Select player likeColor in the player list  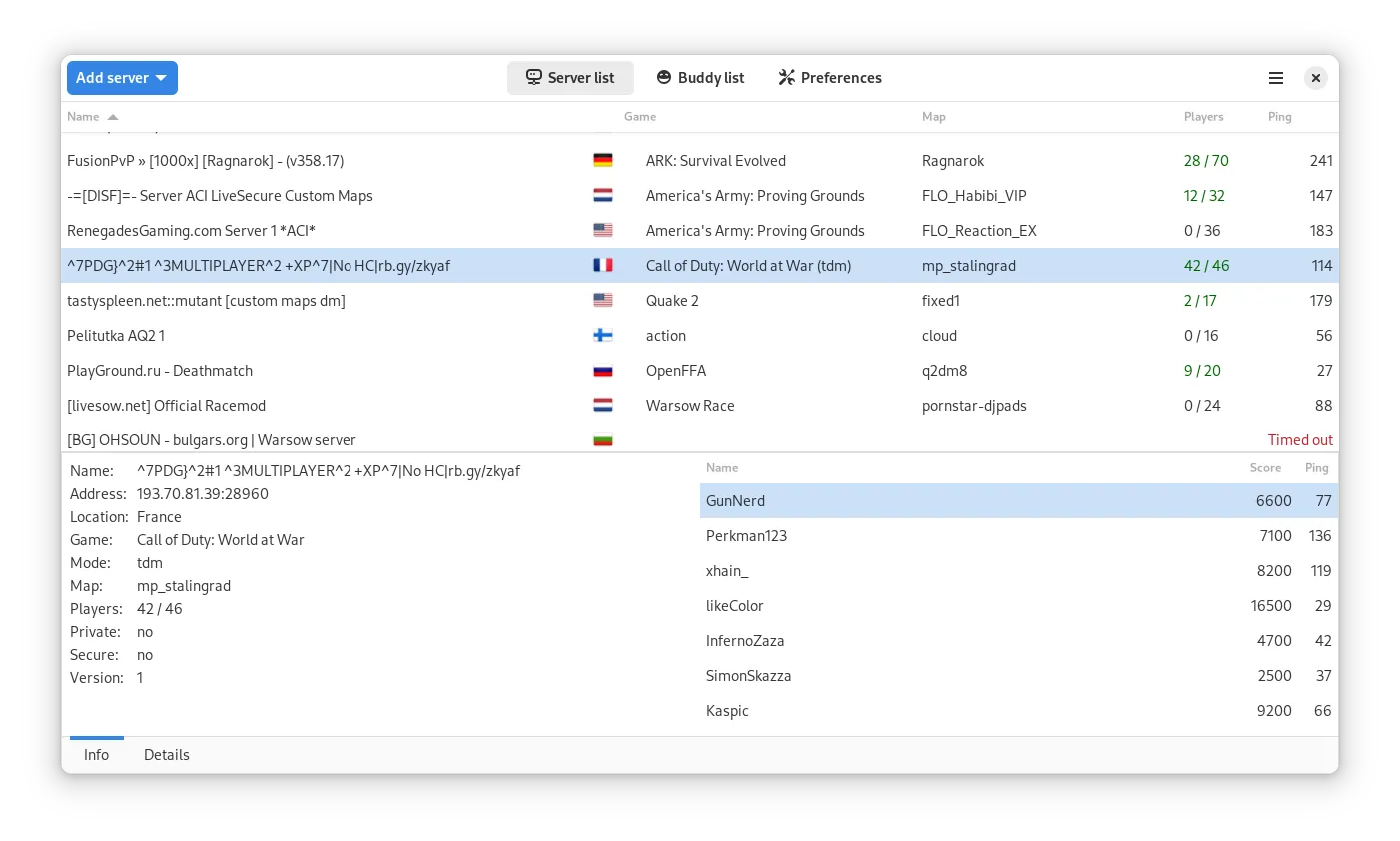(735, 606)
